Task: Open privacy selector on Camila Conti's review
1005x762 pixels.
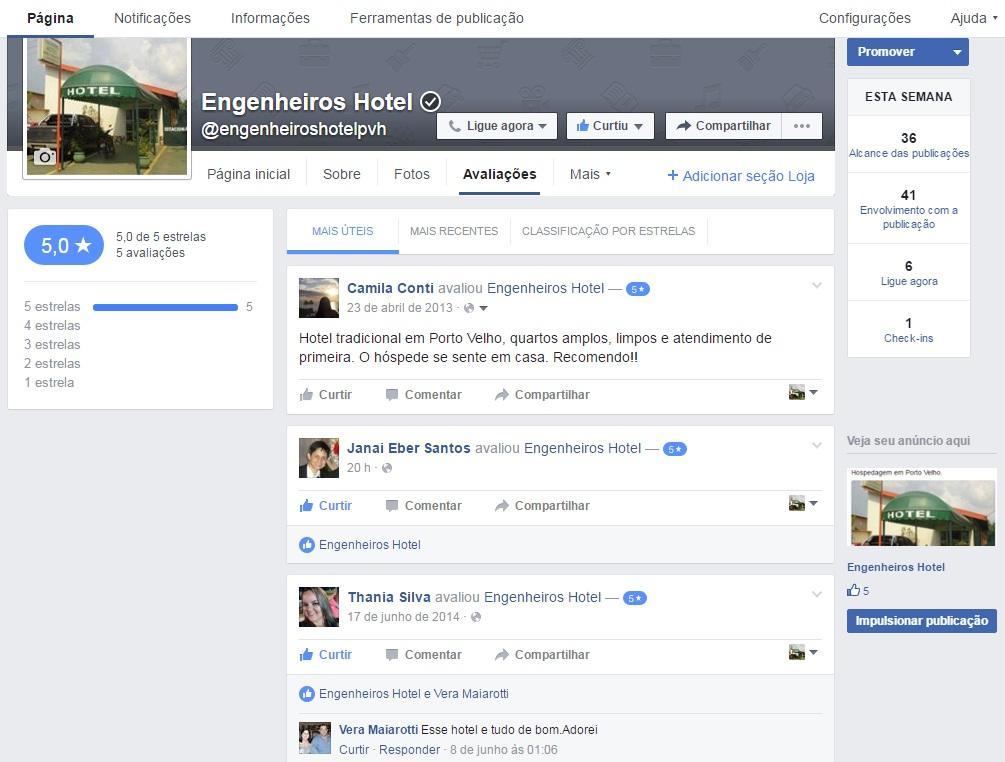Action: tap(476, 308)
